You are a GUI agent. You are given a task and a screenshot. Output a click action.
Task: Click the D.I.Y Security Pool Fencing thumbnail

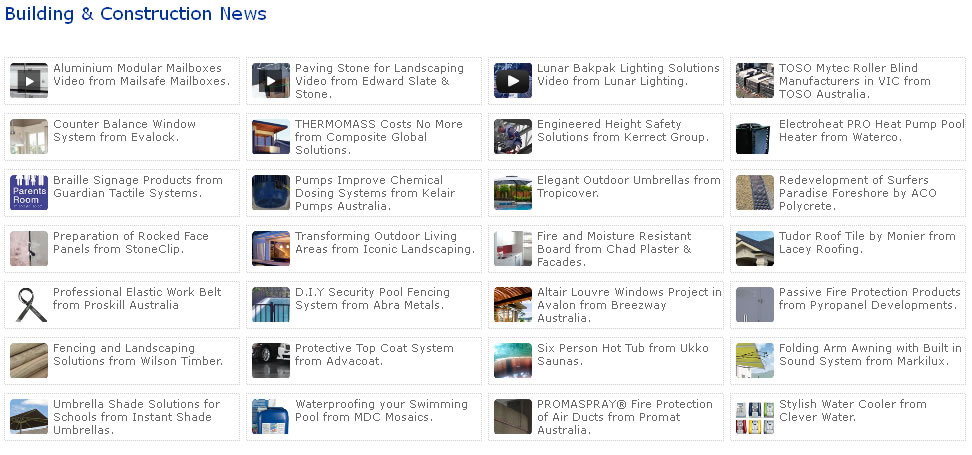[x=271, y=304]
